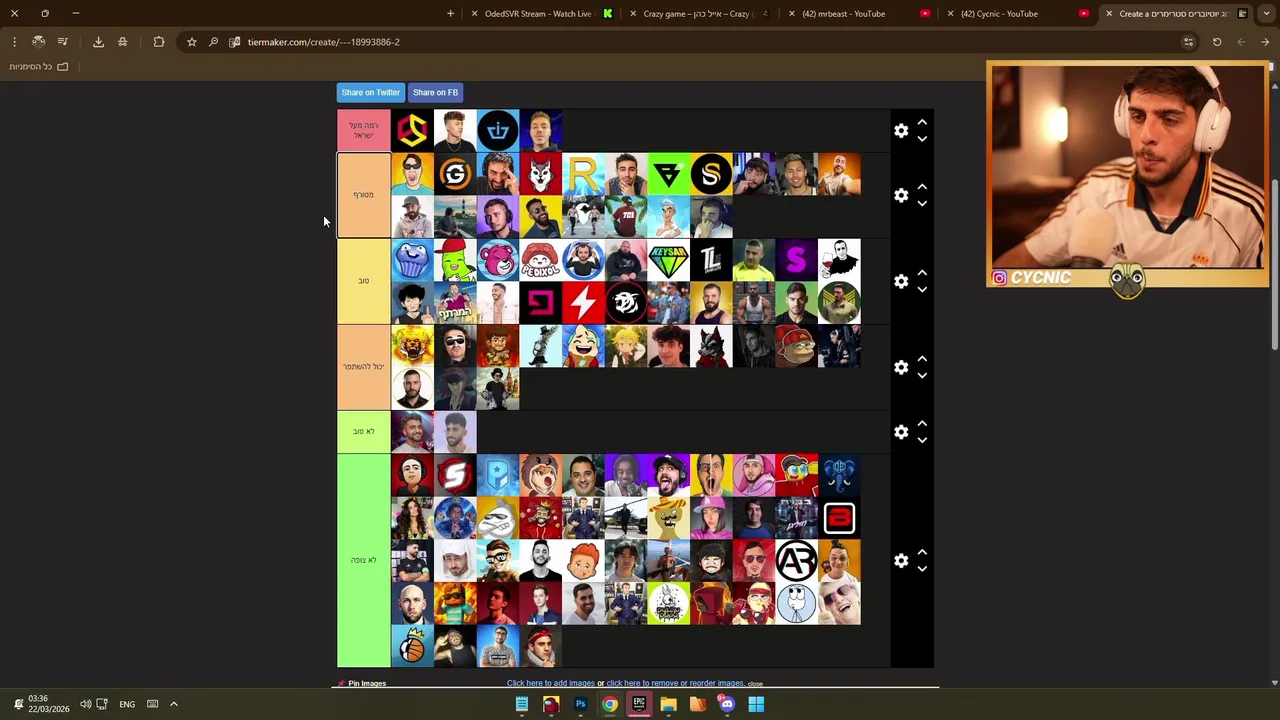Open browser extensions puzzle icon

159,42
